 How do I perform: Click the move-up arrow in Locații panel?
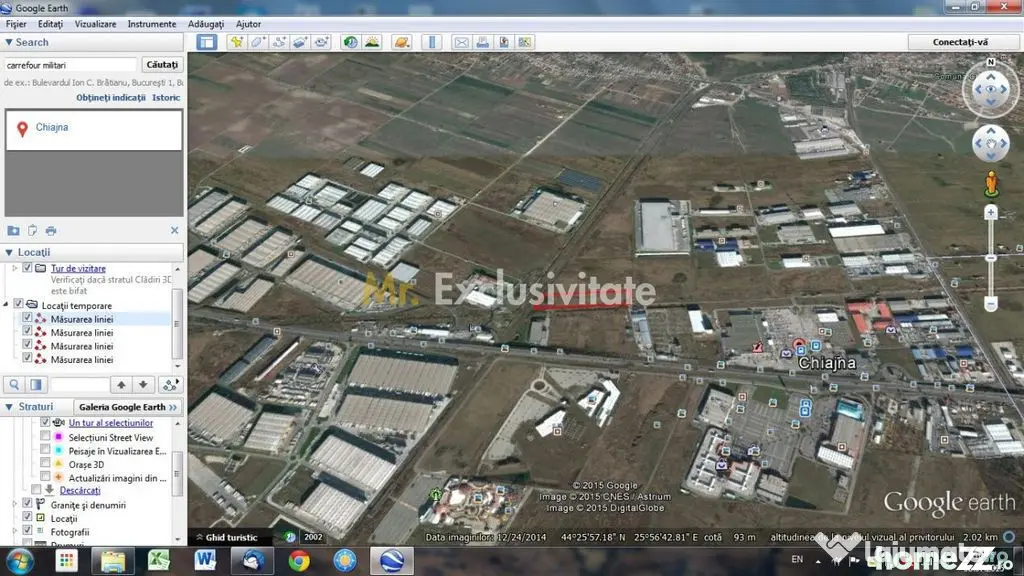tap(121, 385)
